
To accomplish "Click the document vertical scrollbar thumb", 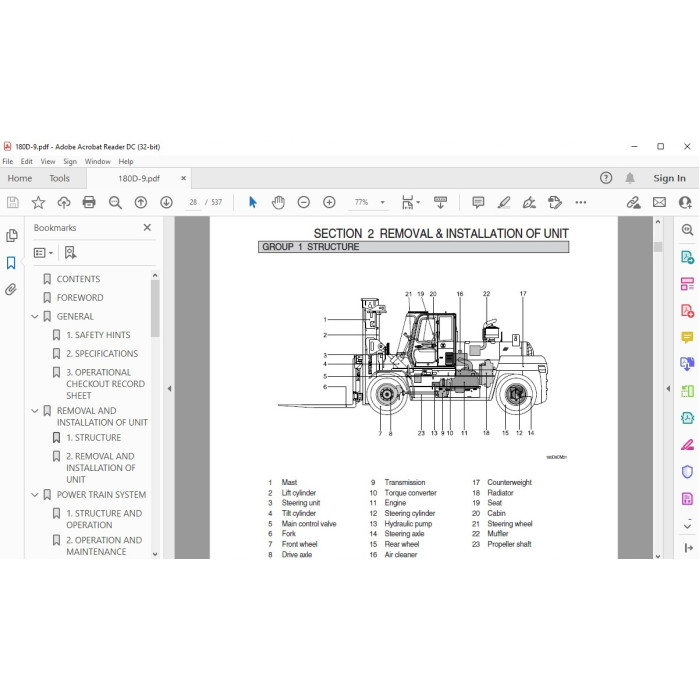I will pos(658,247).
